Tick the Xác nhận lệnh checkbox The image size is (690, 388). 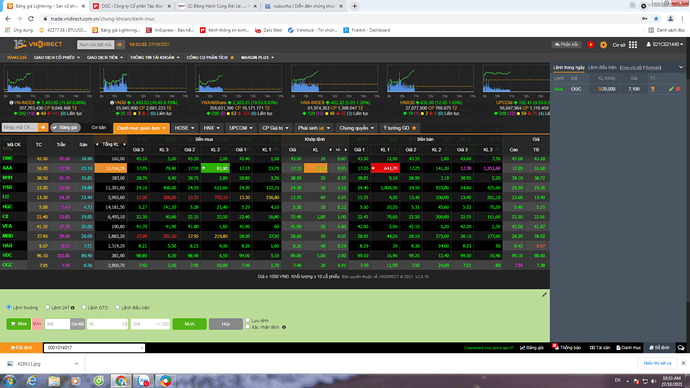coord(247,327)
